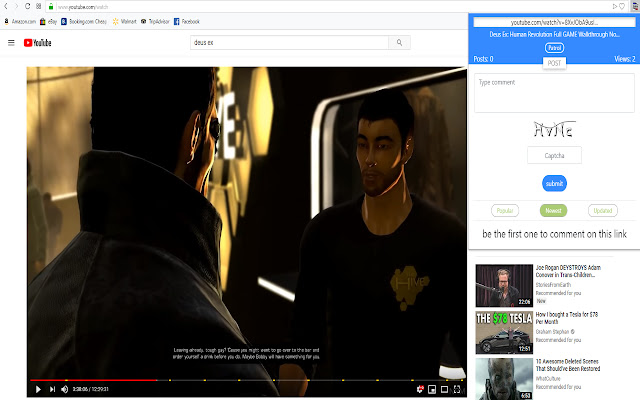The image size is (640, 400).
Task: Submit the comment with the submit button
Action: (554, 183)
